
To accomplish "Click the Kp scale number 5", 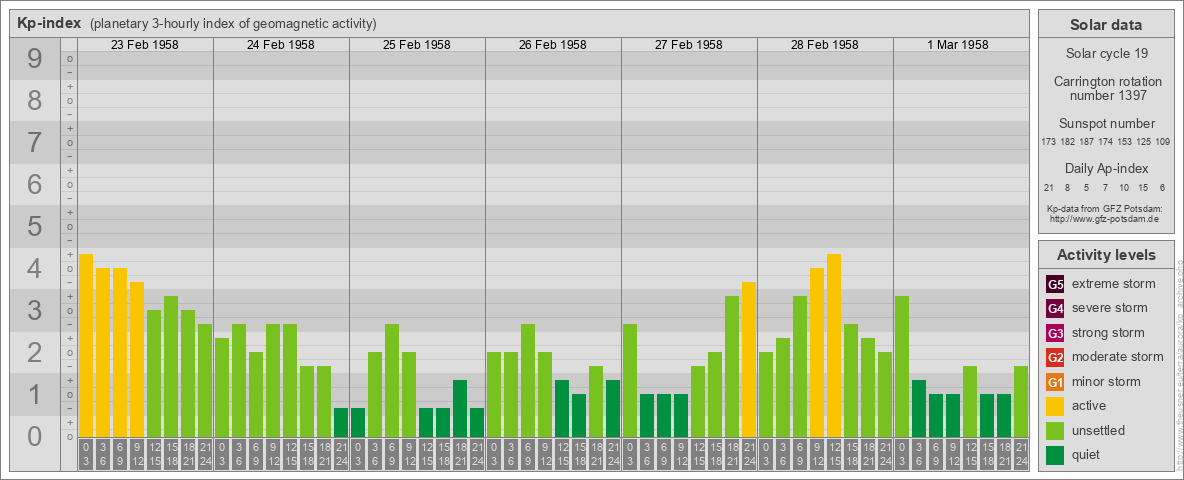I will pos(35,226).
